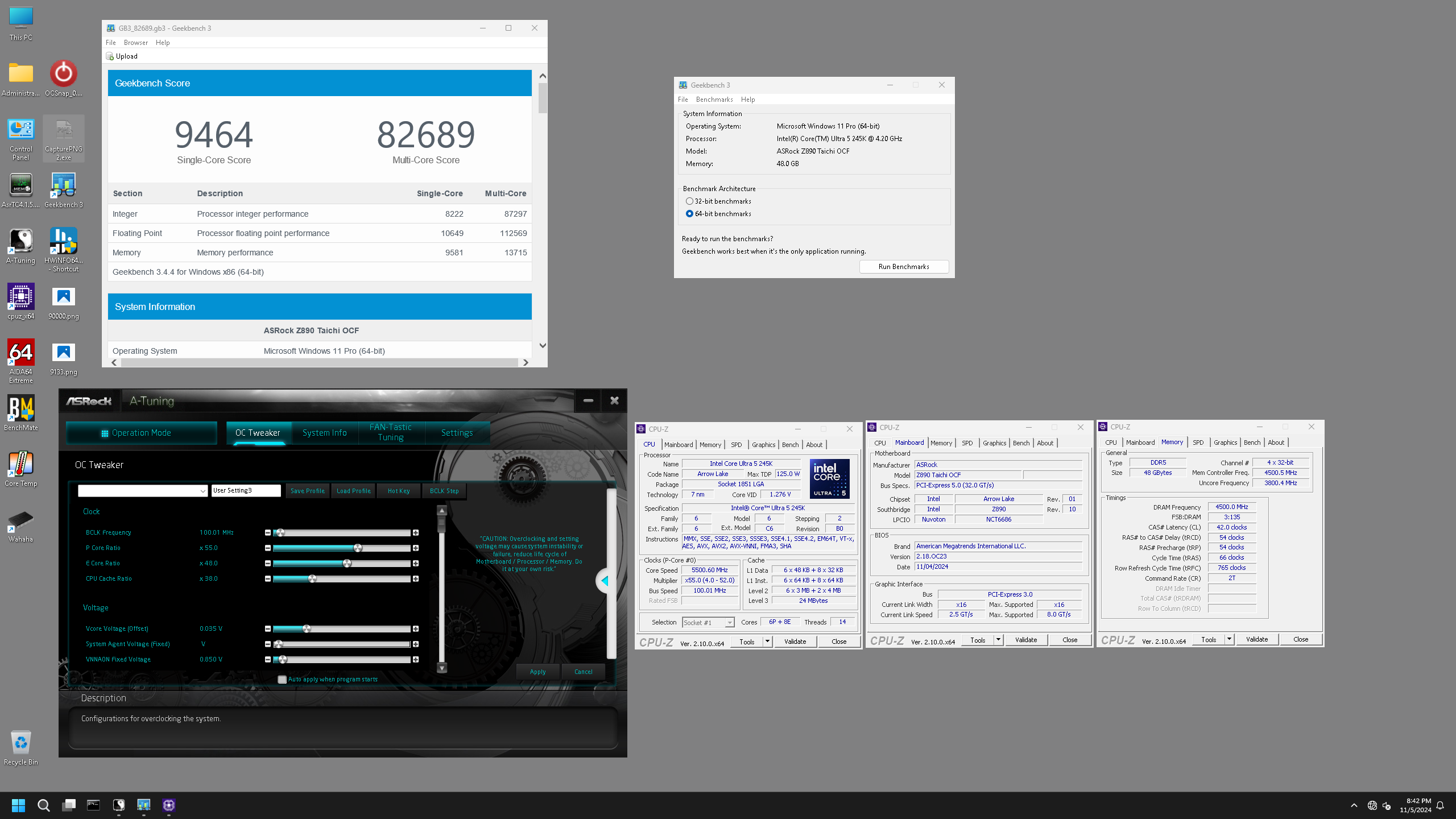
Task: Click Run Benchmarks button
Action: (x=904, y=267)
